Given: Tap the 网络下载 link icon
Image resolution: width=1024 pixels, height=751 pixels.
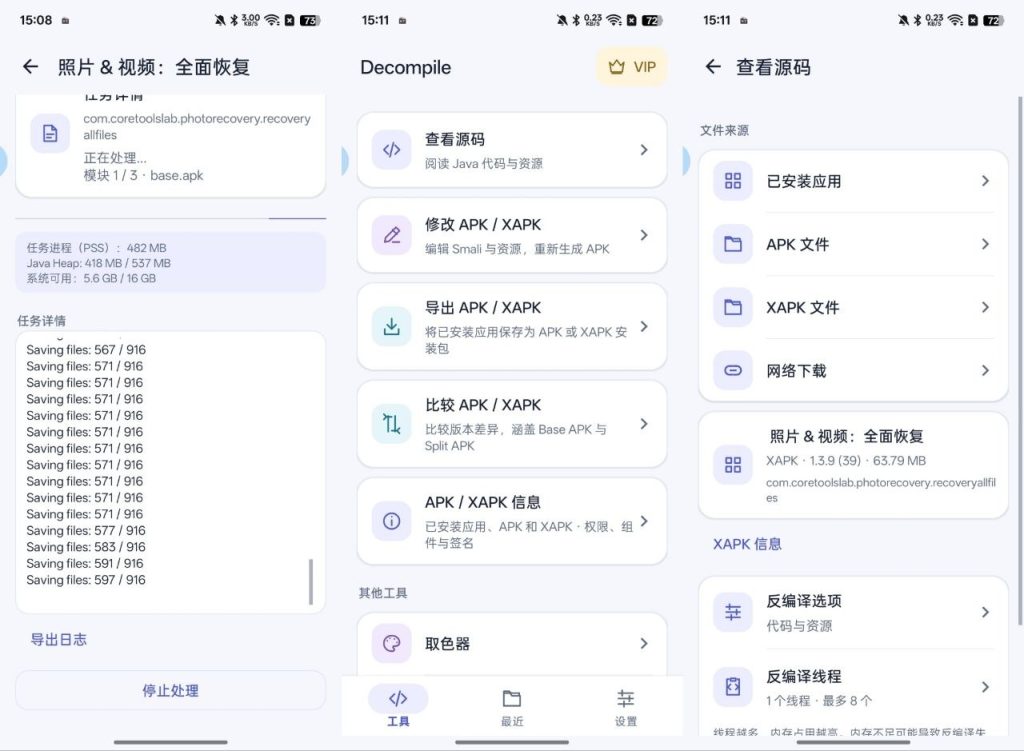Looking at the screenshot, I should tap(733, 371).
